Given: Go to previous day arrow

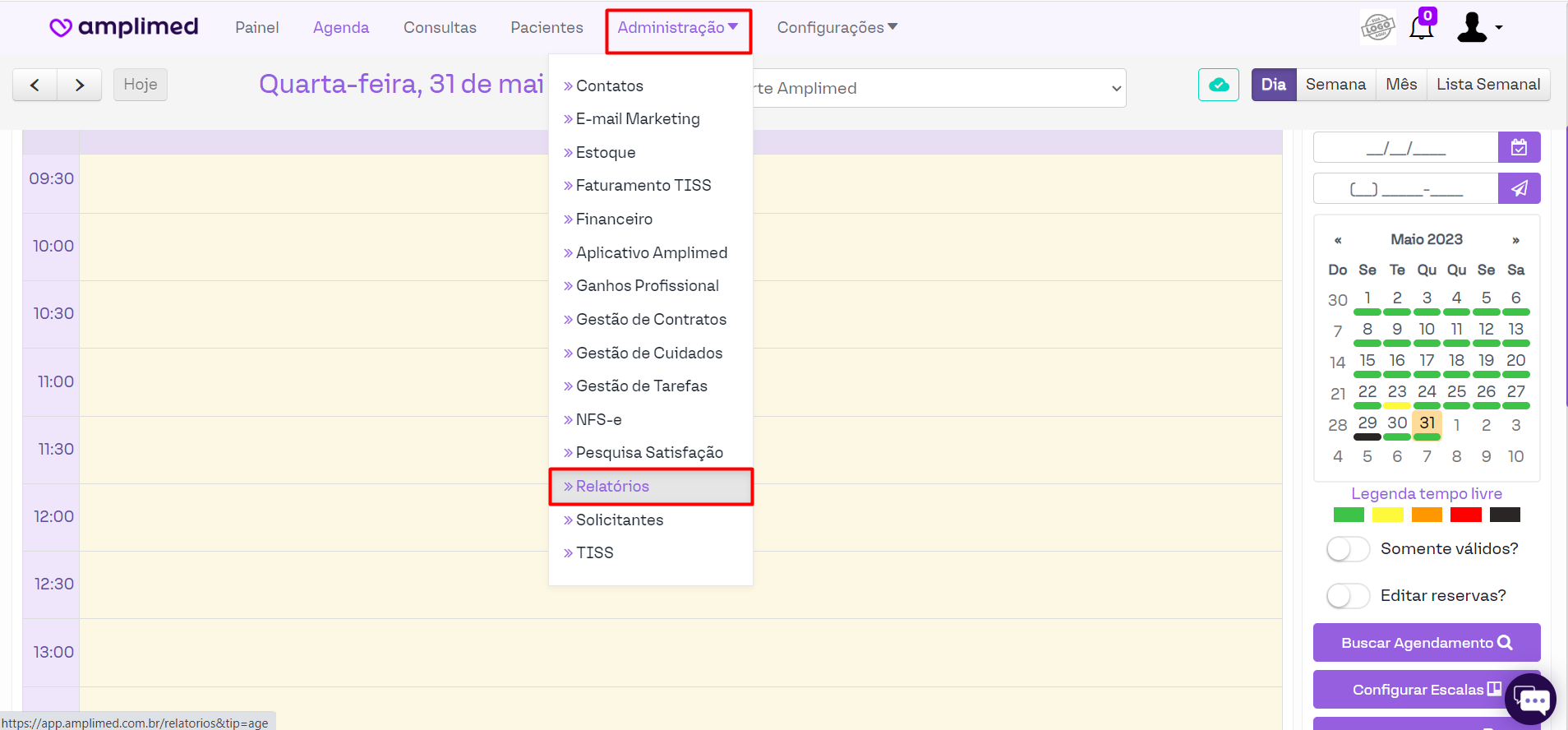Looking at the screenshot, I should click(35, 85).
